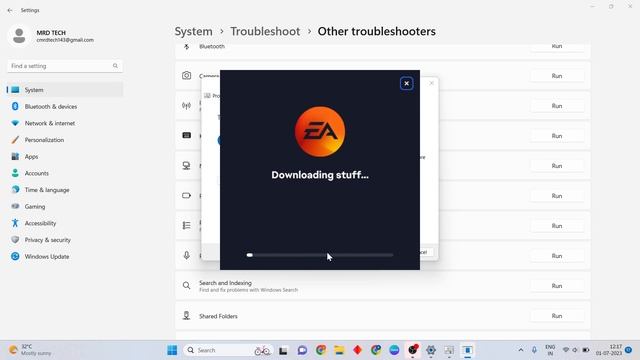The height and width of the screenshot is (360, 640).
Task: Run the Search and Indexing troubleshooter
Action: (557, 286)
